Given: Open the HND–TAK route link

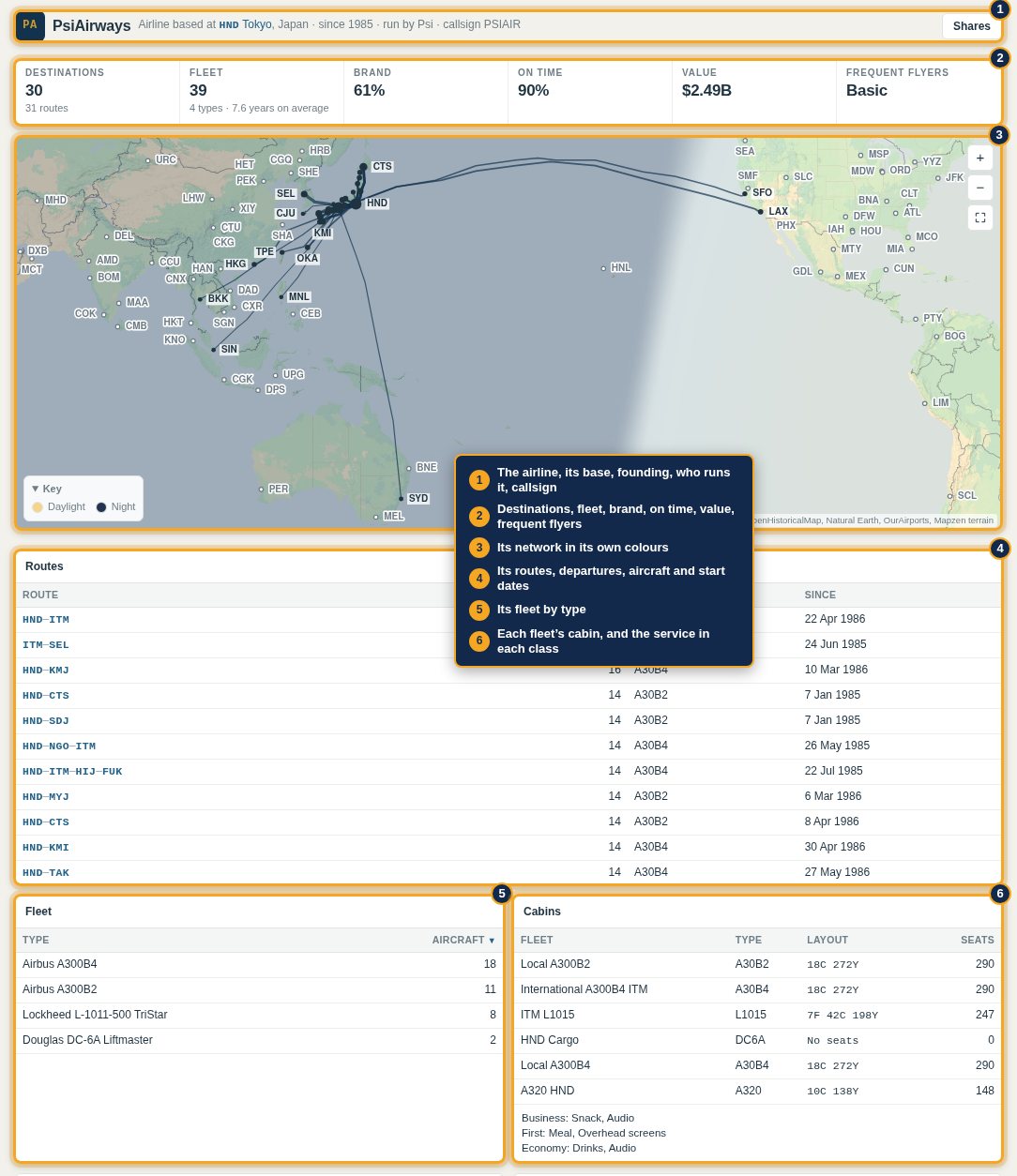Looking at the screenshot, I should tap(46, 873).
